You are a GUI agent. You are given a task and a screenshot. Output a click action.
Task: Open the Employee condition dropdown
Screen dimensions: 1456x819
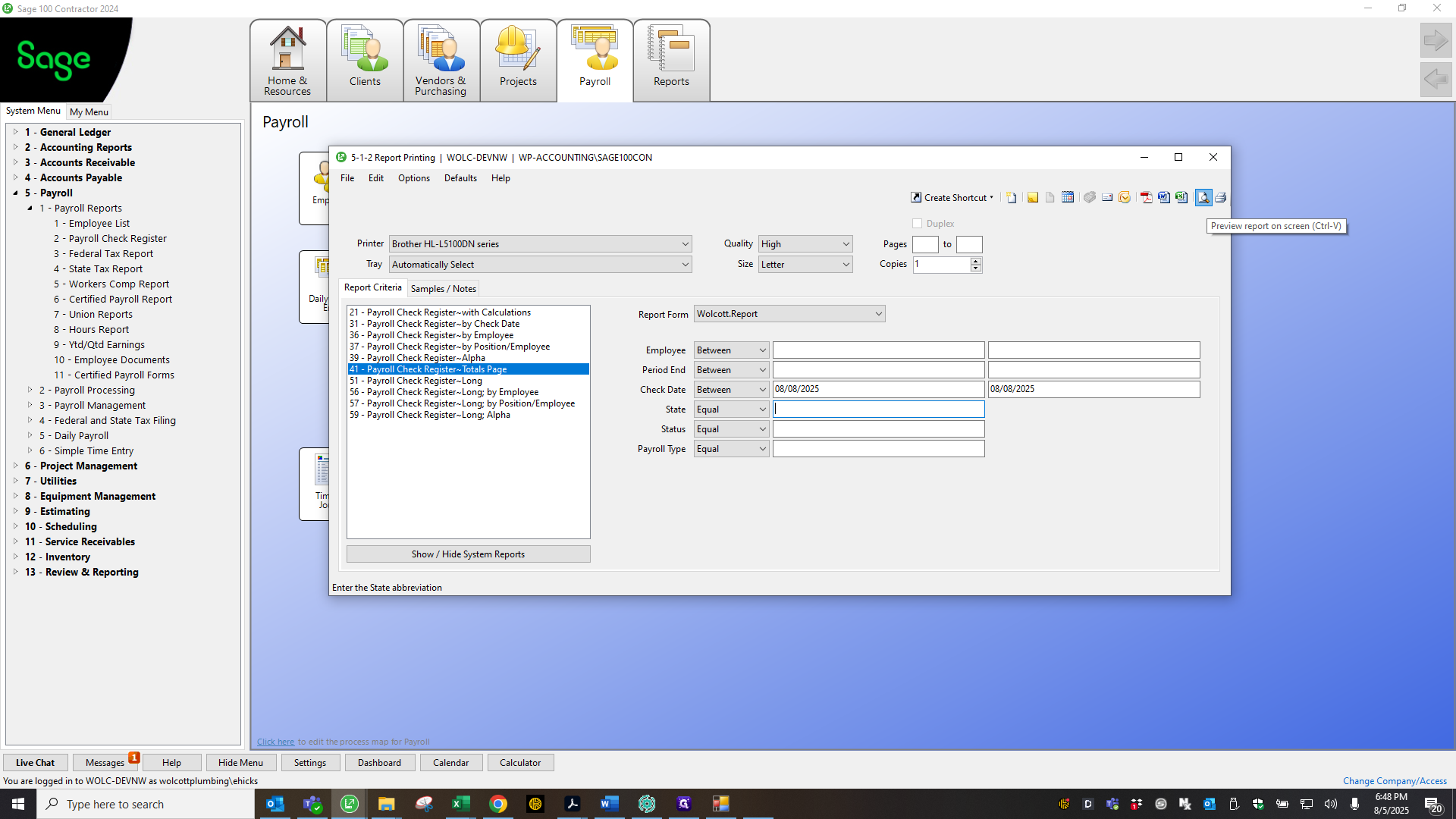click(731, 350)
